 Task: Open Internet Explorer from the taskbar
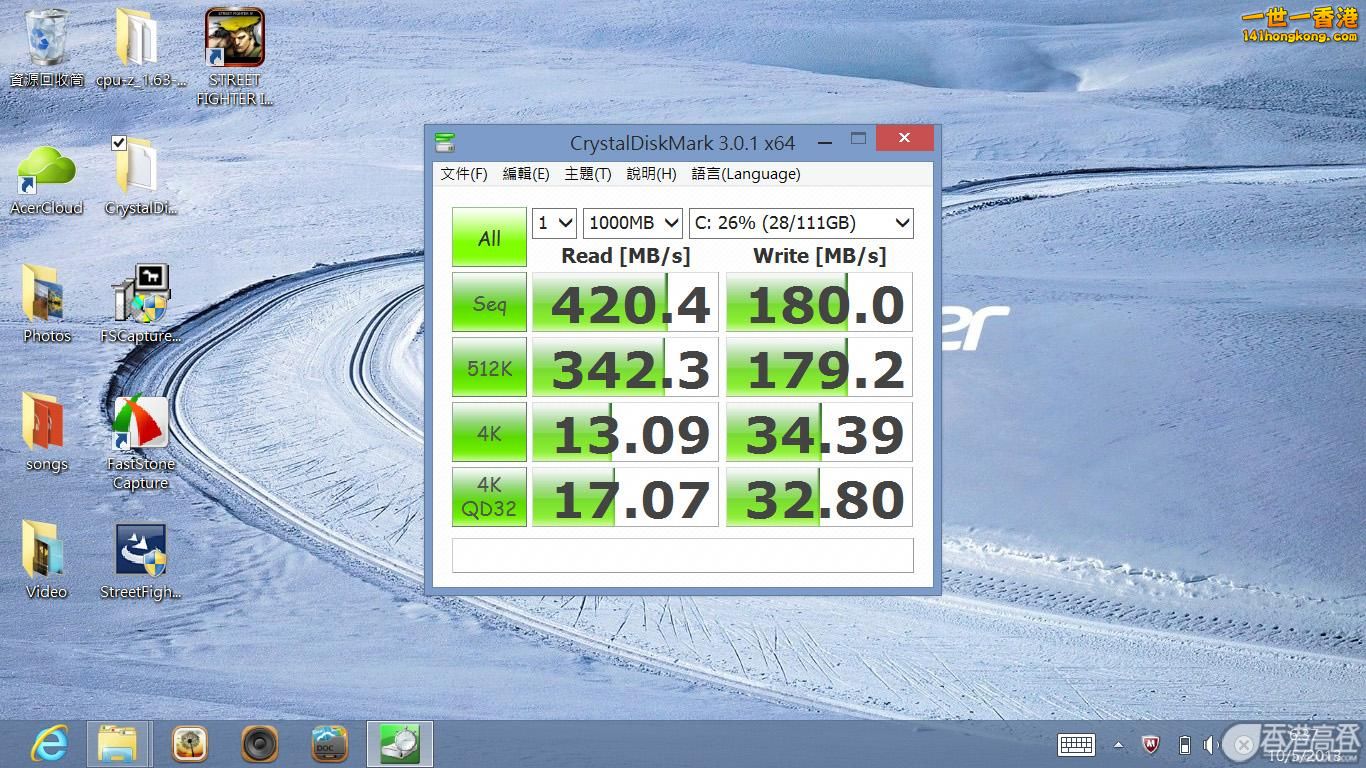click(49, 744)
